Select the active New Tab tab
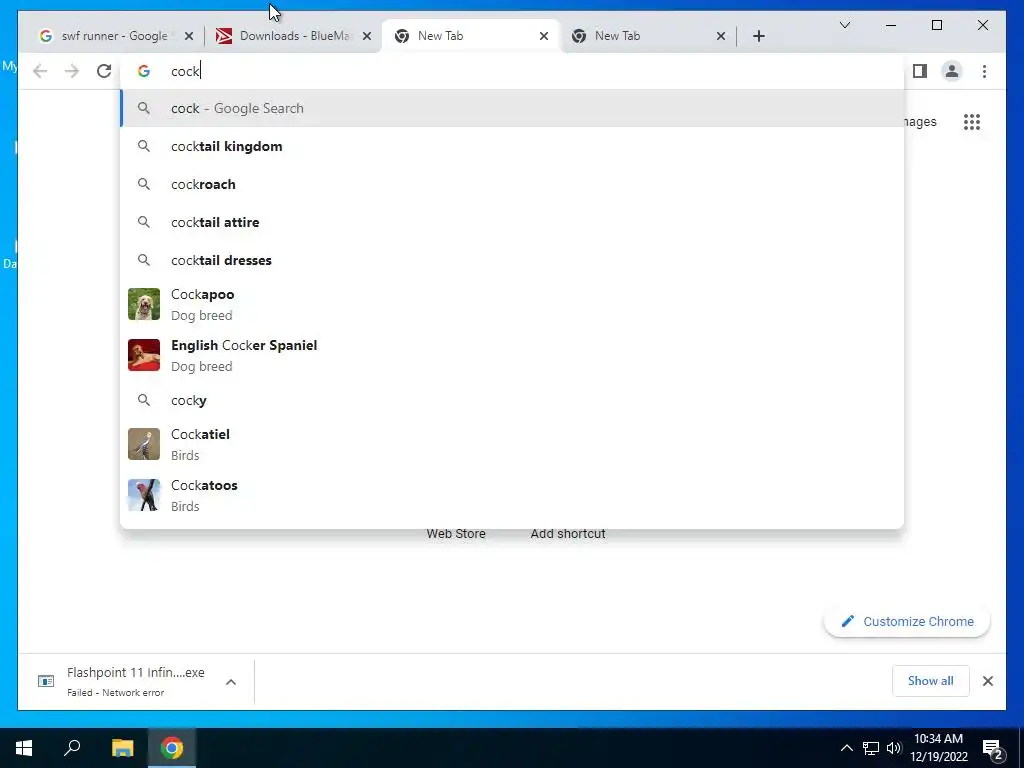 click(470, 36)
